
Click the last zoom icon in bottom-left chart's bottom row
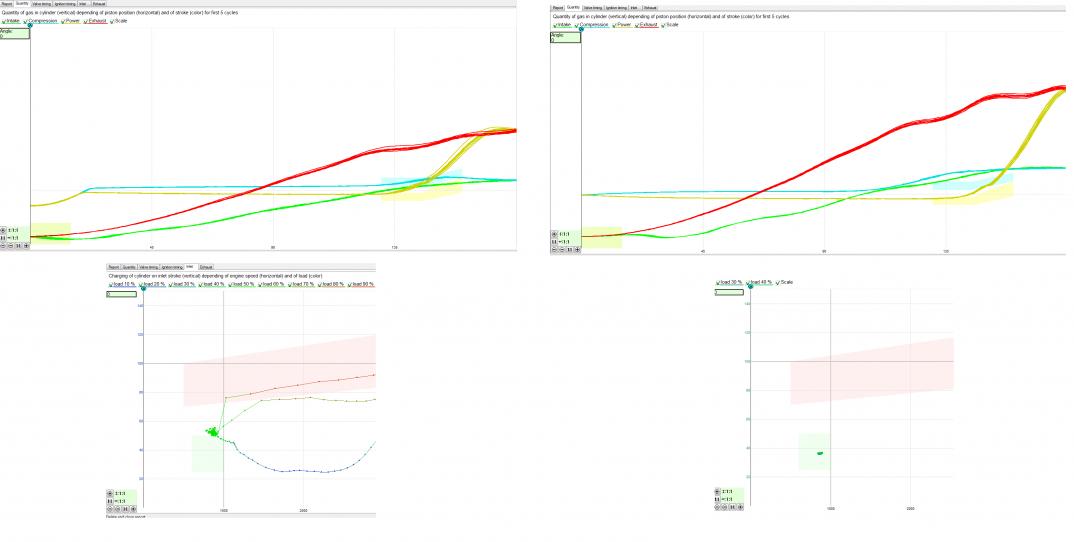[x=133, y=508]
